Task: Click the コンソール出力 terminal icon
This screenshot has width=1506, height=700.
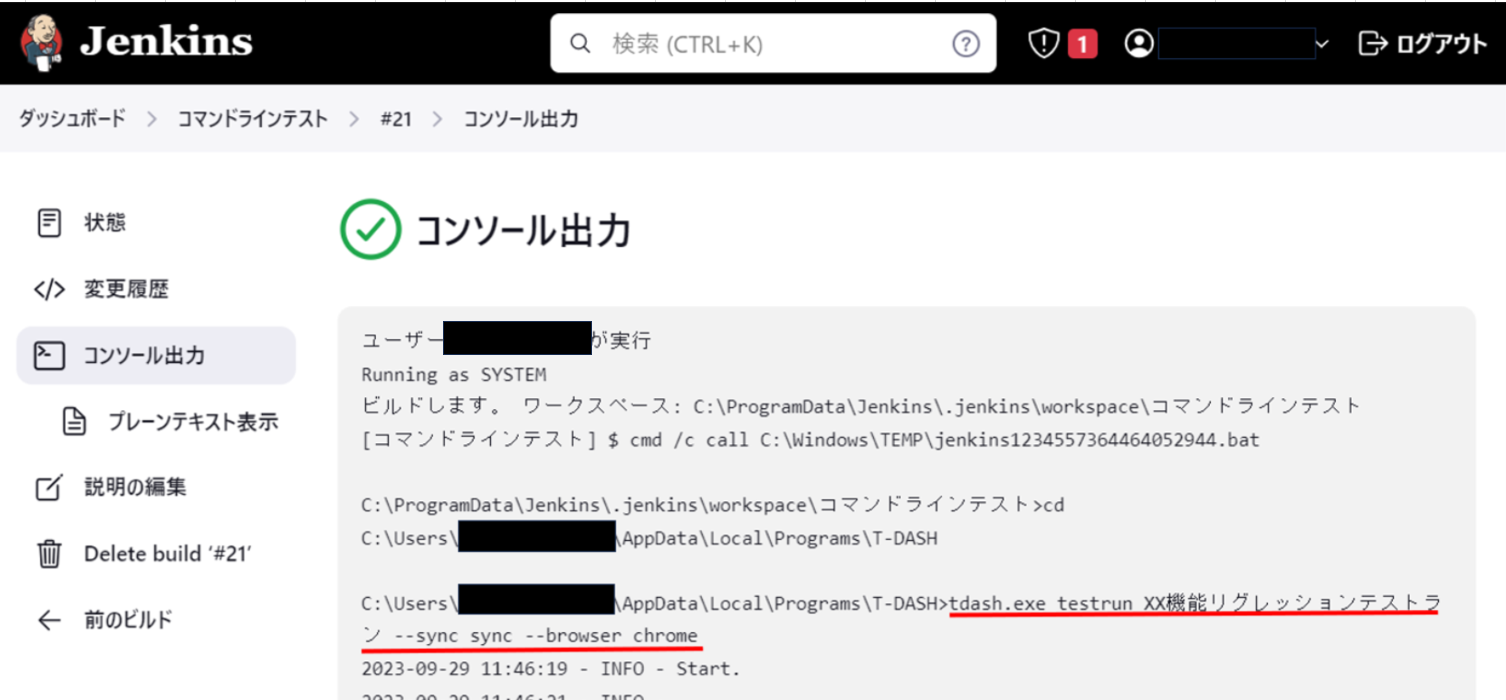Action: point(48,355)
